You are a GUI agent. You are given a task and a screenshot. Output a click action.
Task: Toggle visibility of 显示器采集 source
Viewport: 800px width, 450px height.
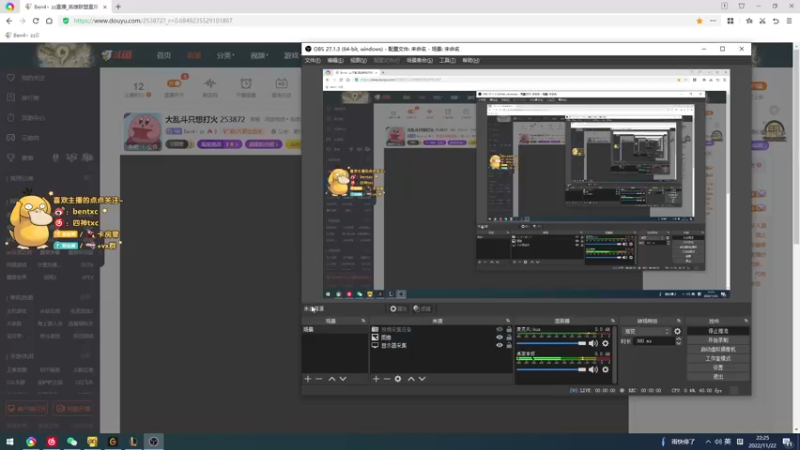point(499,345)
